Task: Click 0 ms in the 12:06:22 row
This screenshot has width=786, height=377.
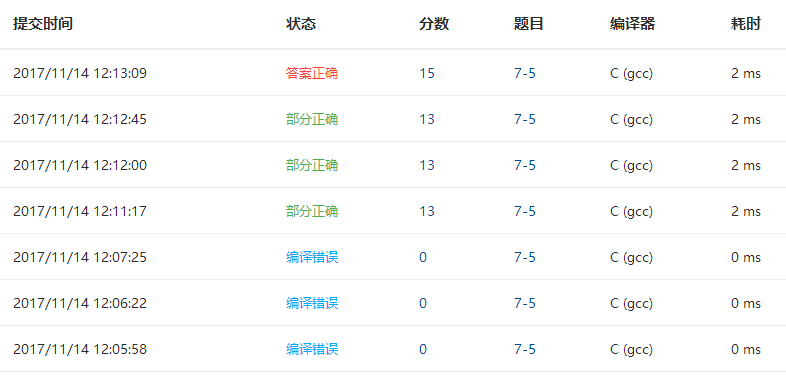Action: pyautogui.click(x=746, y=303)
